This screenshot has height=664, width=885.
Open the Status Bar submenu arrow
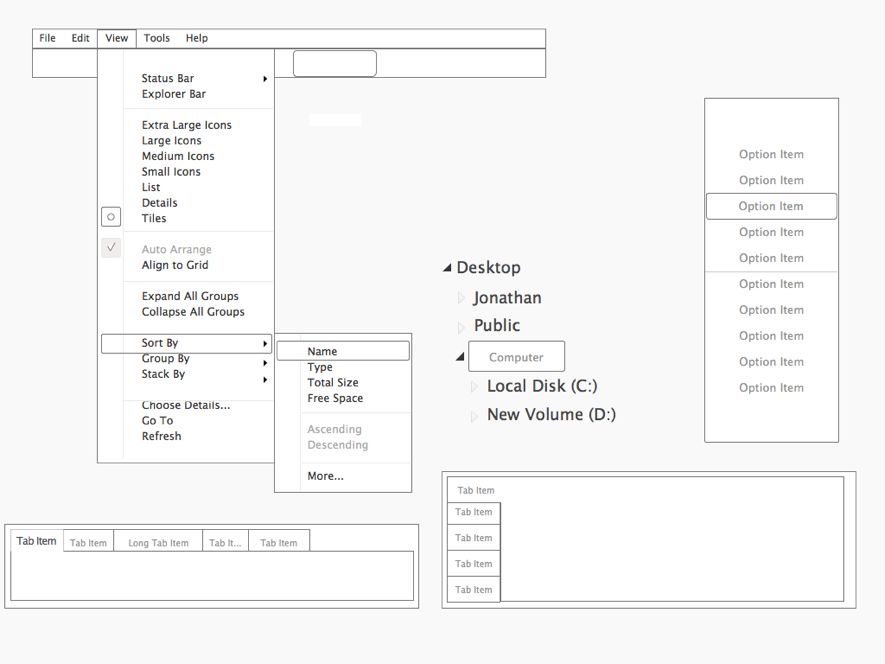click(x=265, y=78)
